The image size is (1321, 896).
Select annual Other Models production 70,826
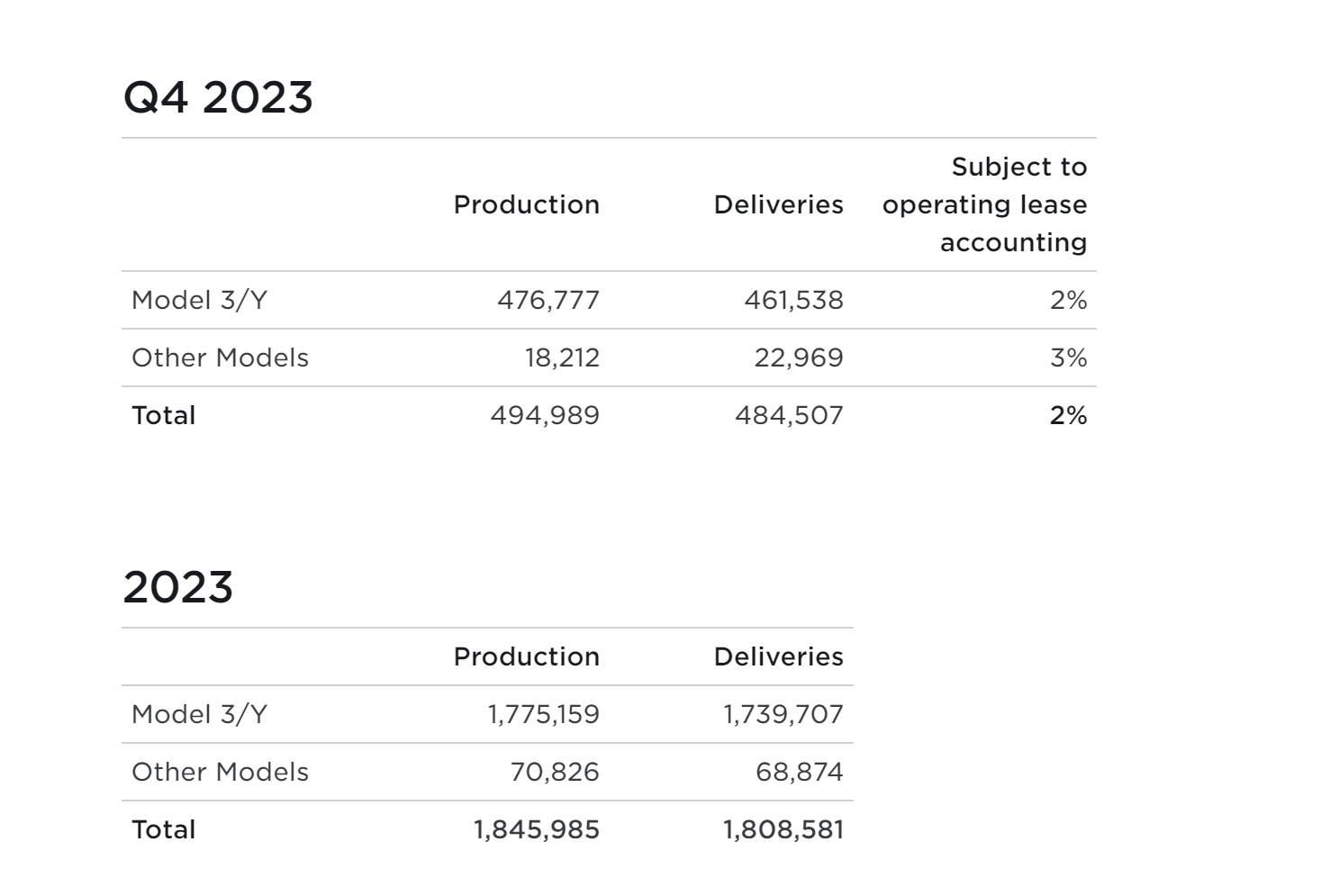click(x=555, y=772)
